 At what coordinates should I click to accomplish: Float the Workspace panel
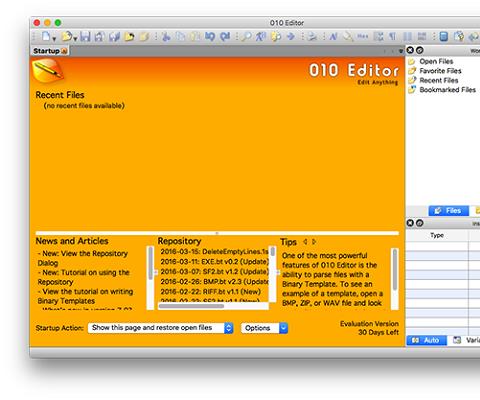pos(420,50)
